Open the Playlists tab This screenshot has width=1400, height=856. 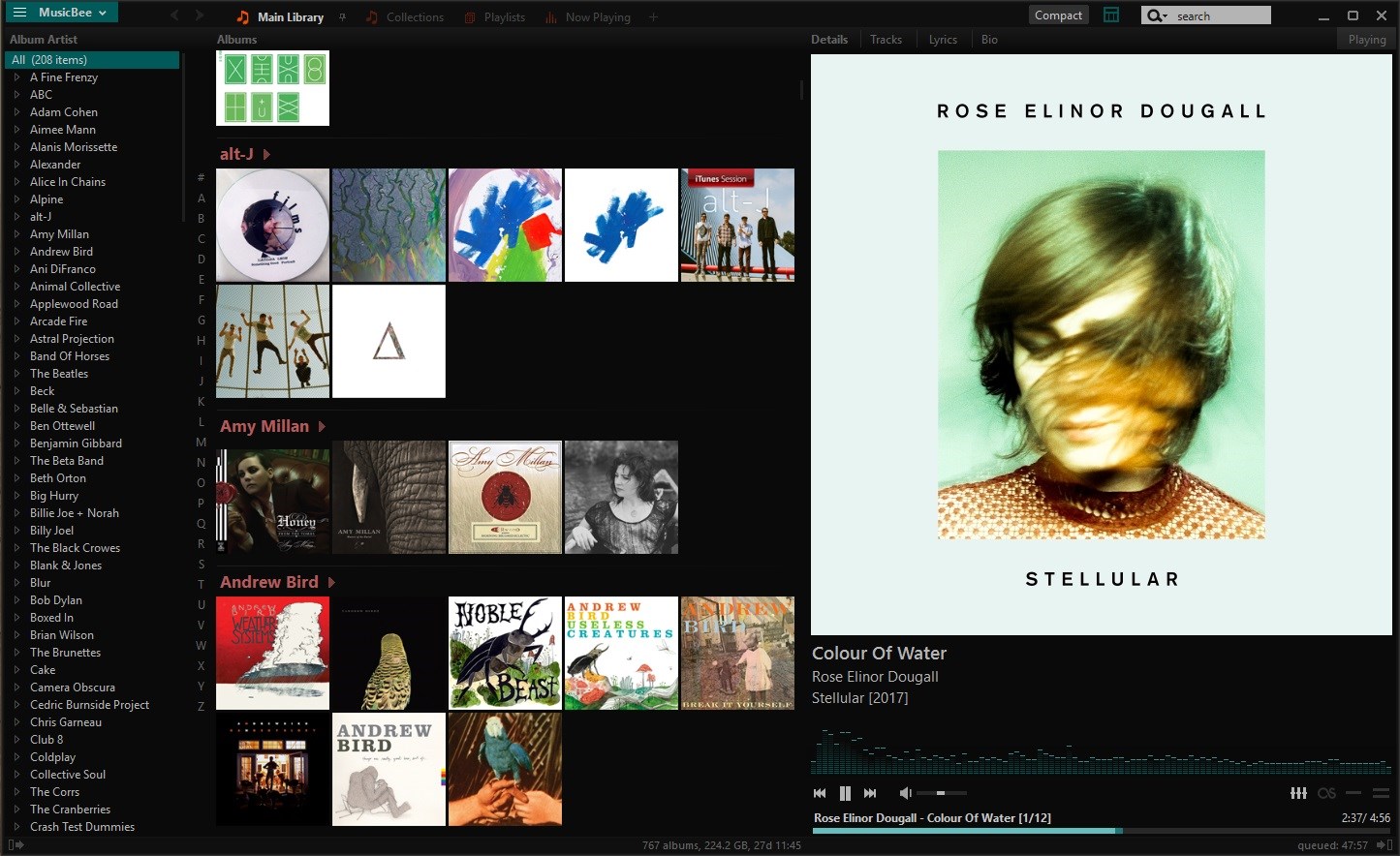(x=505, y=16)
